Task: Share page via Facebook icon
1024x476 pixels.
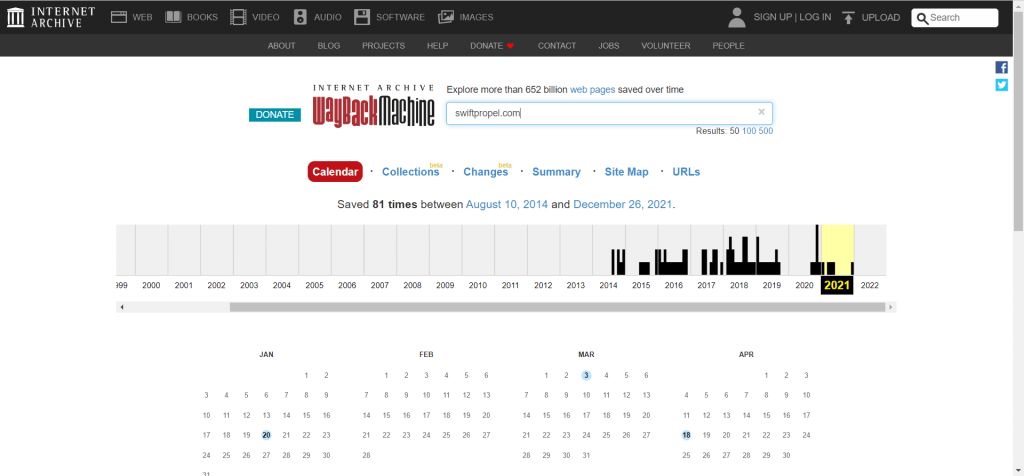Action: pyautogui.click(x=1001, y=67)
